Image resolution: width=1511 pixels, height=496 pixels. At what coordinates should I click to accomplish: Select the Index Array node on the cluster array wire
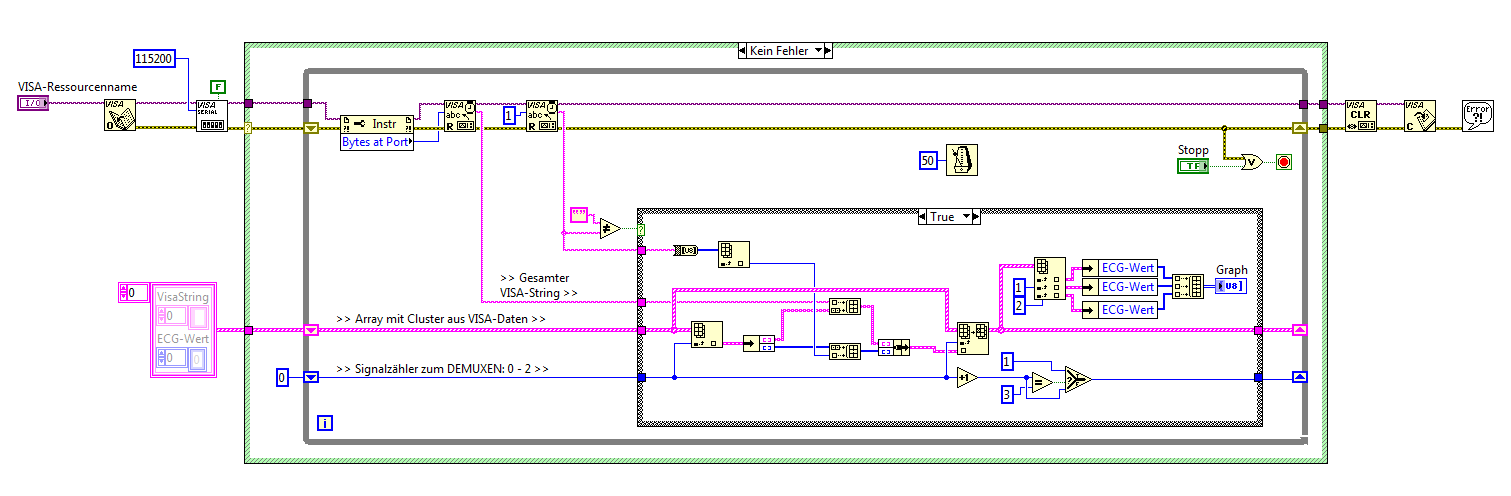[x=707, y=335]
